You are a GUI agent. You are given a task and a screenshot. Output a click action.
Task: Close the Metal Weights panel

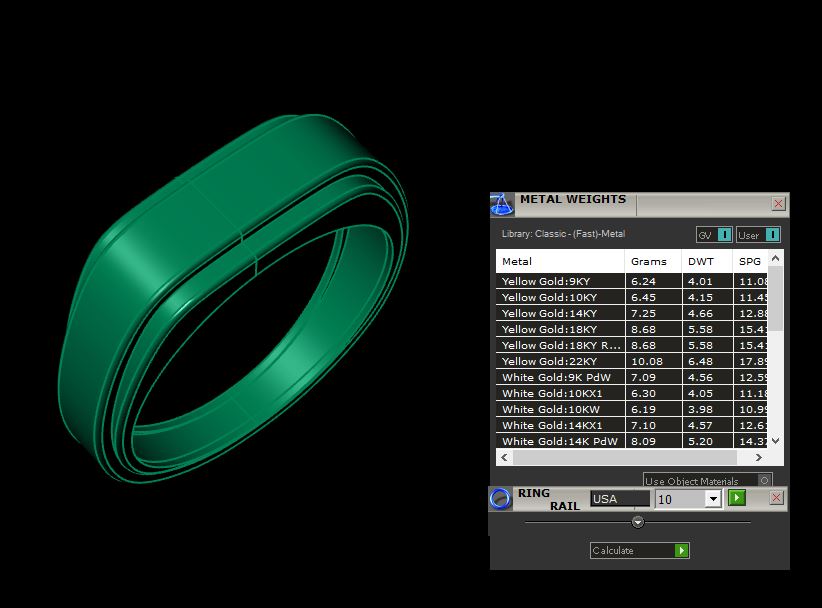click(778, 203)
